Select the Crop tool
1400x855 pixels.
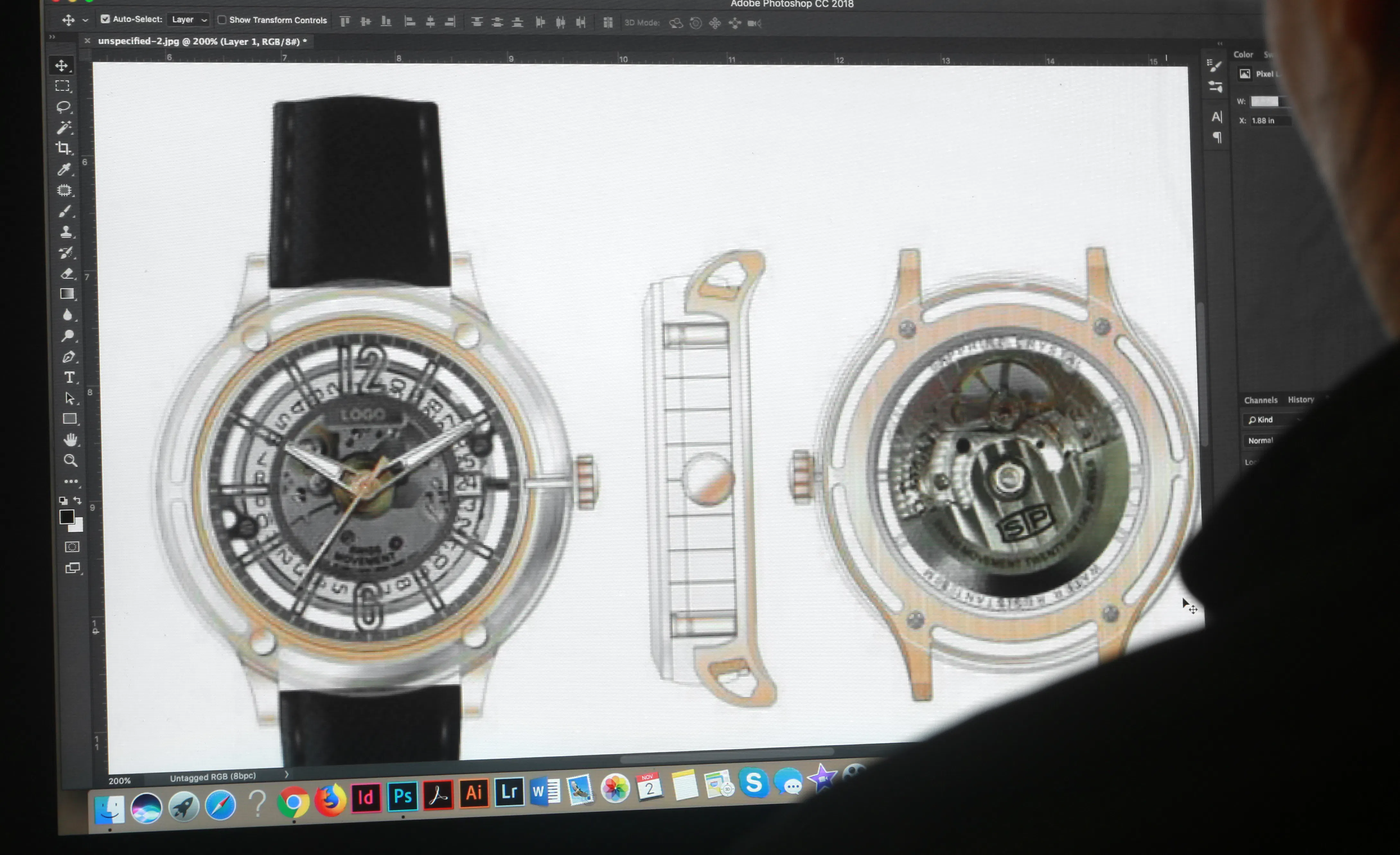pyautogui.click(x=64, y=148)
